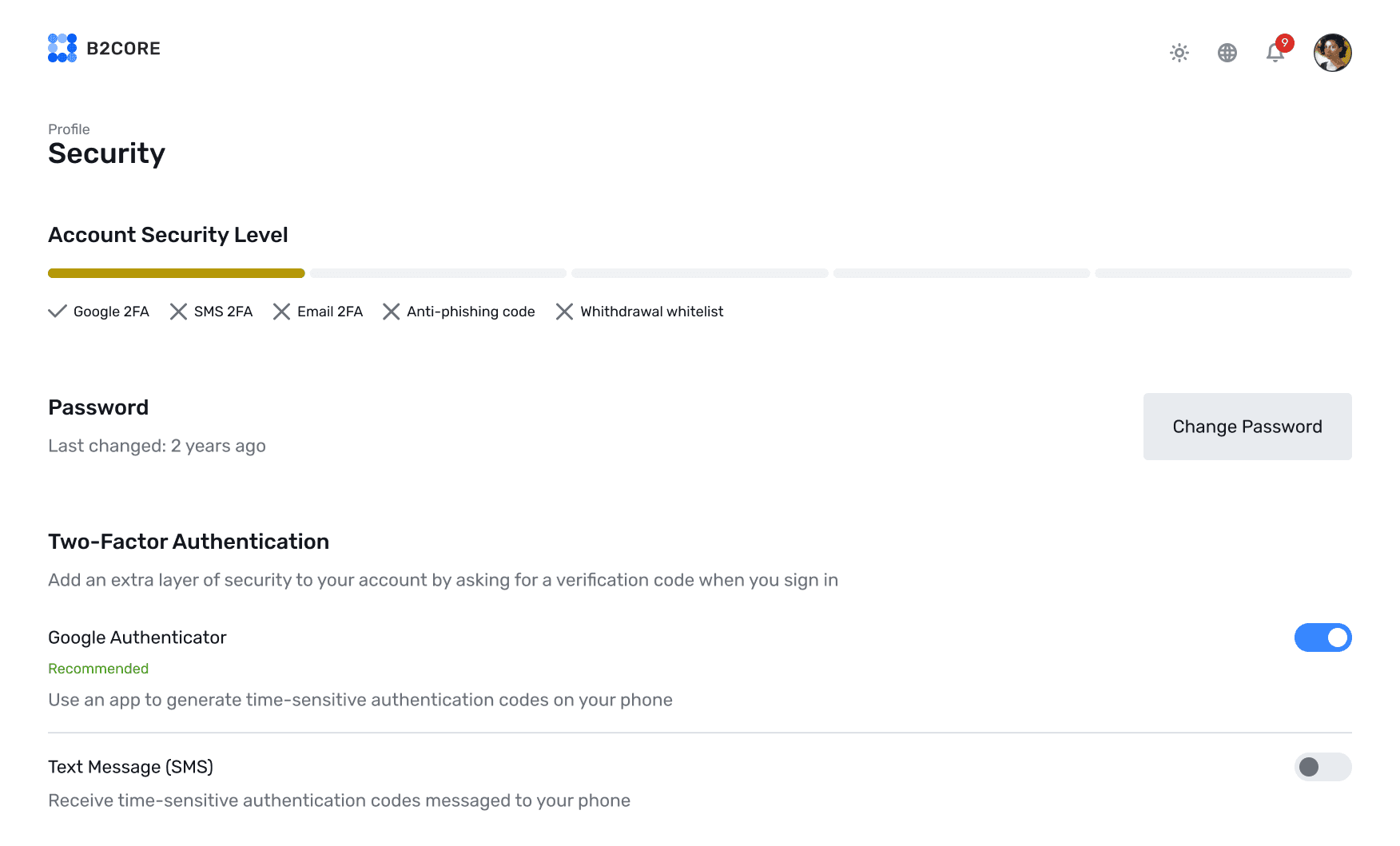The width and height of the screenshot is (1400, 846).
Task: Enable the Text Message (SMS) toggle
Action: [x=1322, y=767]
